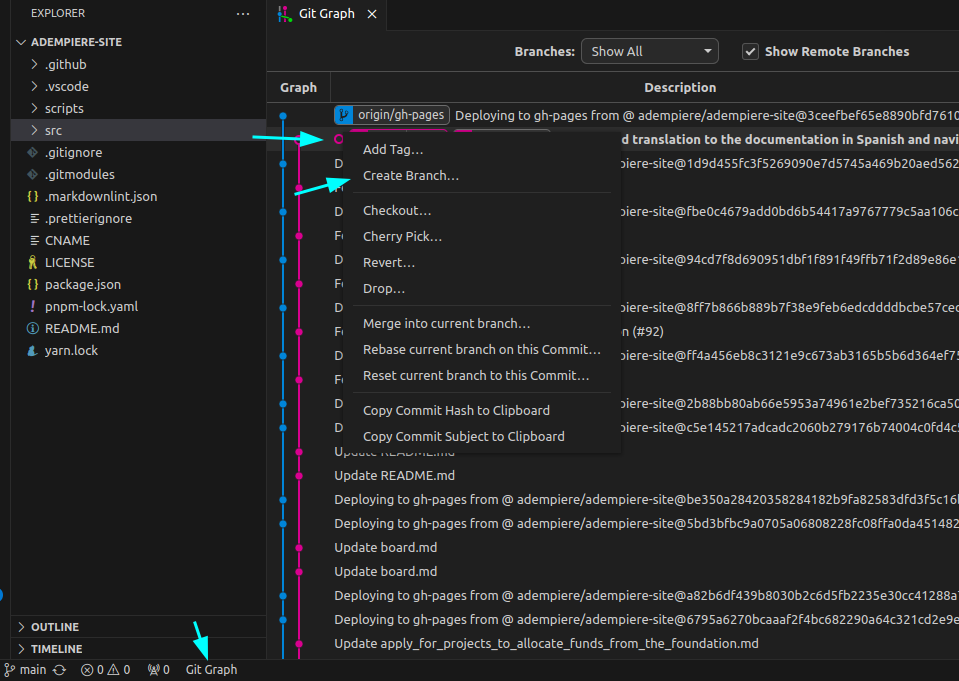
Task: Click the origin/gh-pages branch label
Action: (x=401, y=115)
